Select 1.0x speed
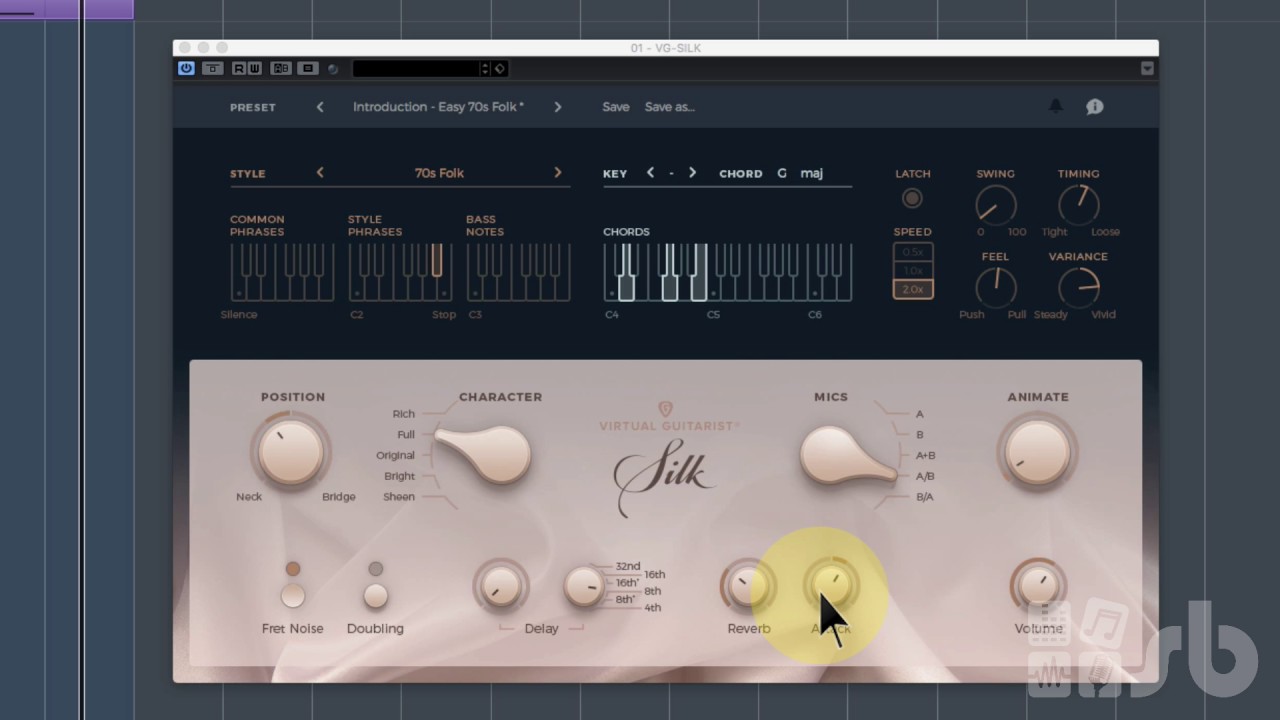The image size is (1280, 720). (913, 271)
